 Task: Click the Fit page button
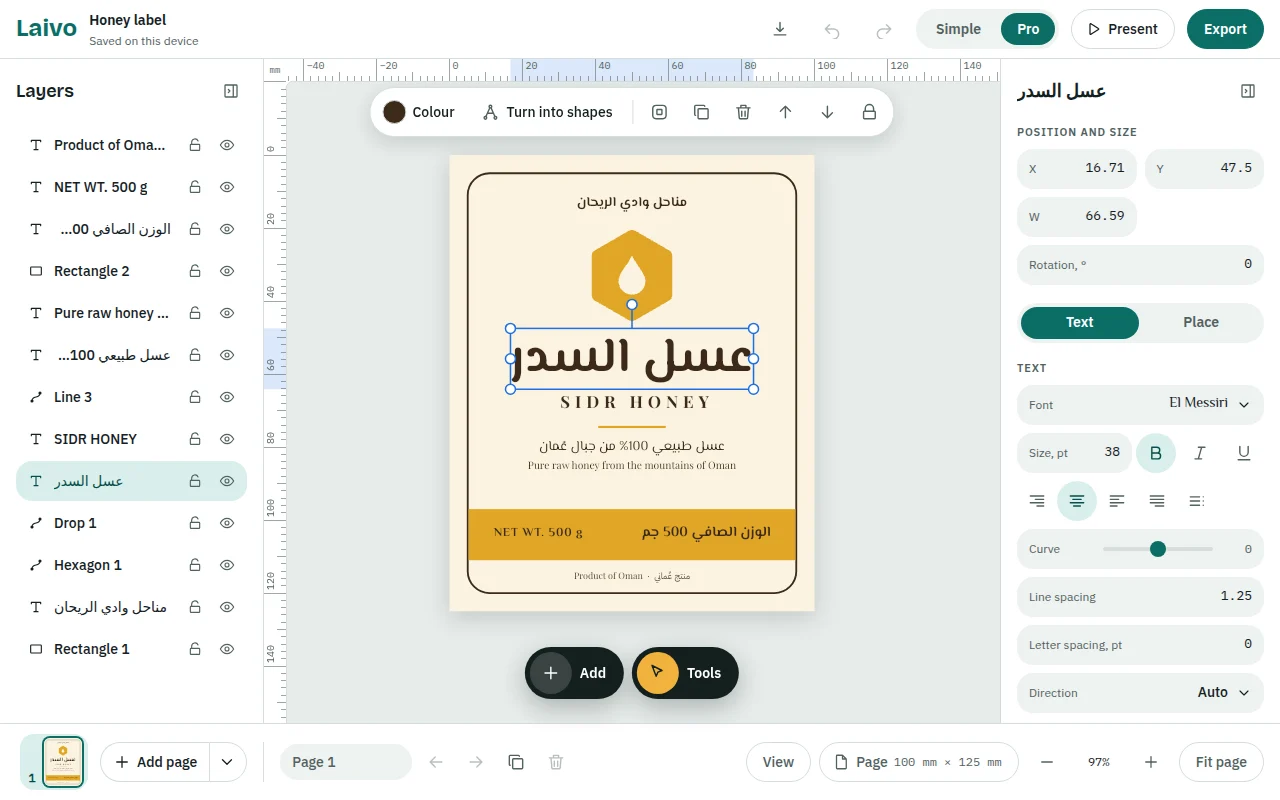click(x=1221, y=762)
